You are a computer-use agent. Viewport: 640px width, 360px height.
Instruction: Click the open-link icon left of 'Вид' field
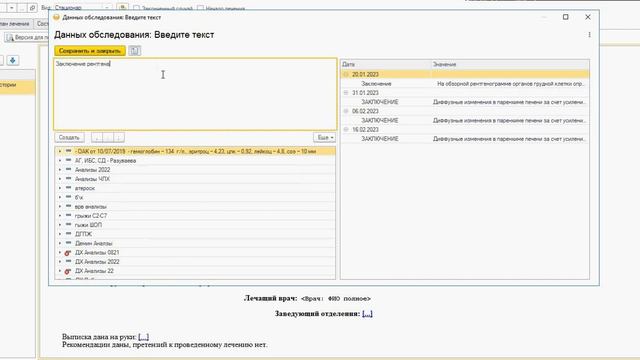point(32,8)
